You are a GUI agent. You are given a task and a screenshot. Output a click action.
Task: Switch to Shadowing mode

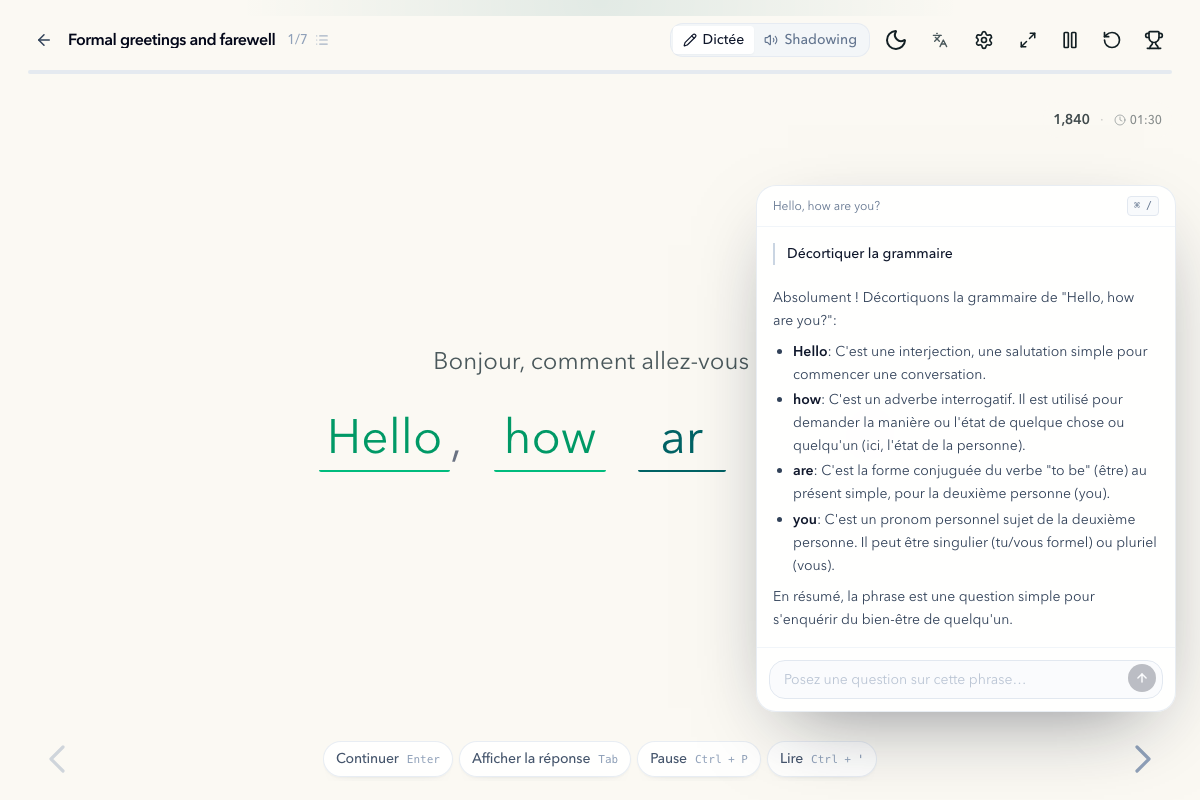810,40
